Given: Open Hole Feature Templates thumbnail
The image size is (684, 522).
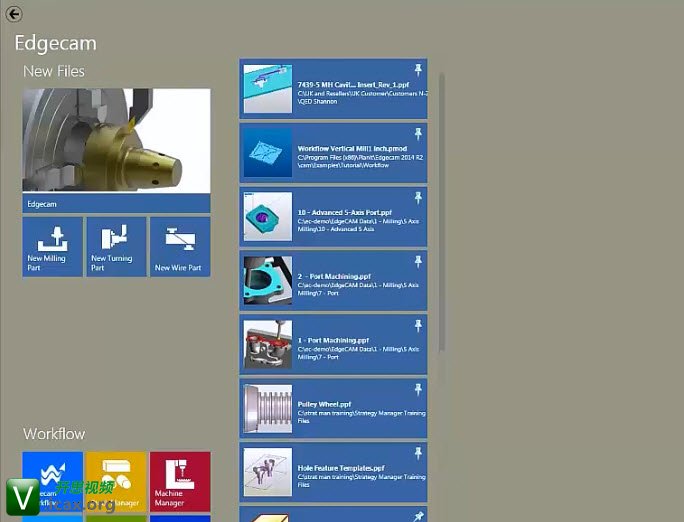Looking at the screenshot, I should pos(268,472).
